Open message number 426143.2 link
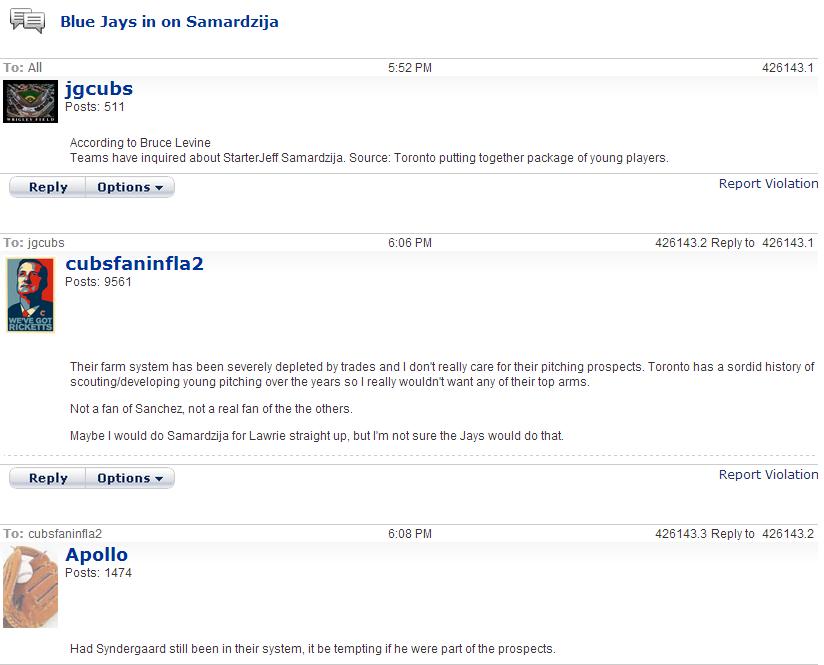 pyautogui.click(x=681, y=243)
